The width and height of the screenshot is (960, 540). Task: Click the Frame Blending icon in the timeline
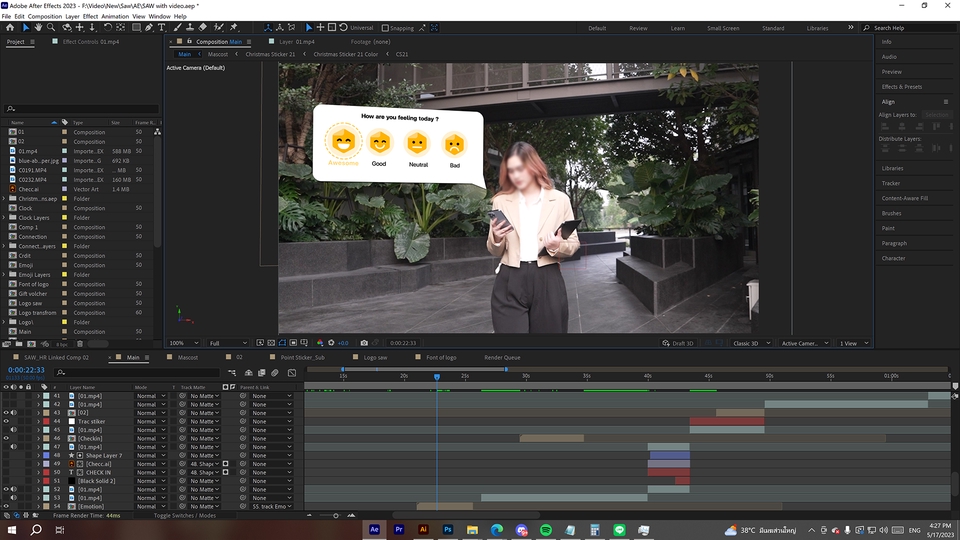[x=262, y=372]
